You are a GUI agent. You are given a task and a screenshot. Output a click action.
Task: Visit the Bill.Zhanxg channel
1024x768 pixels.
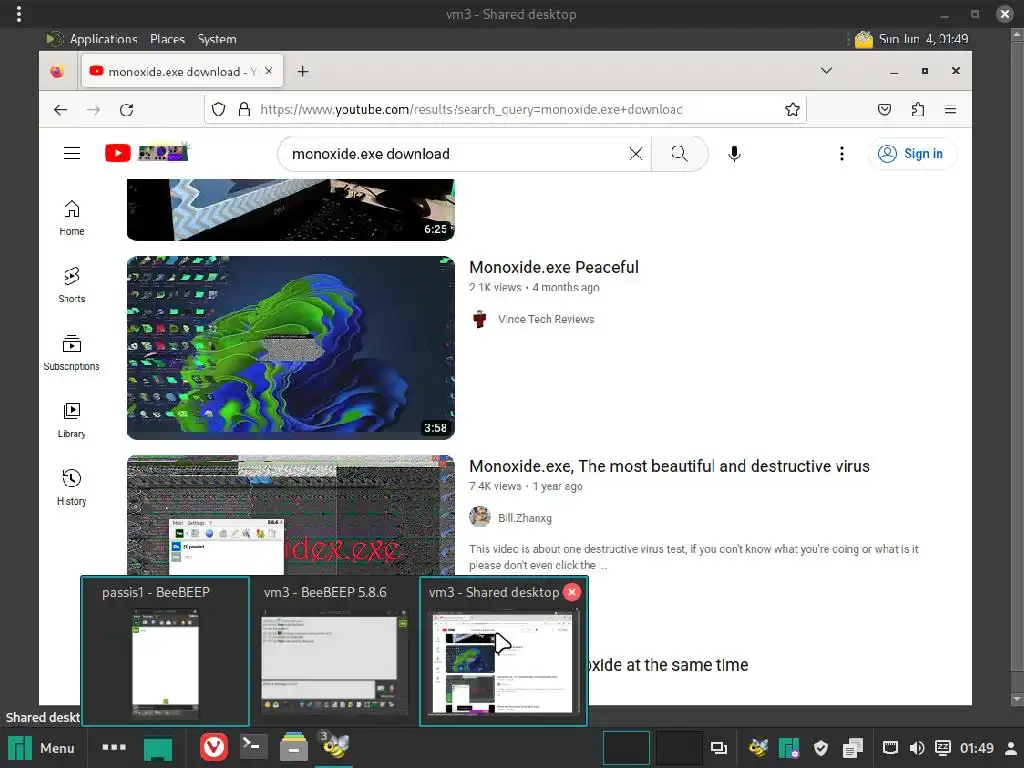pyautogui.click(x=524, y=518)
